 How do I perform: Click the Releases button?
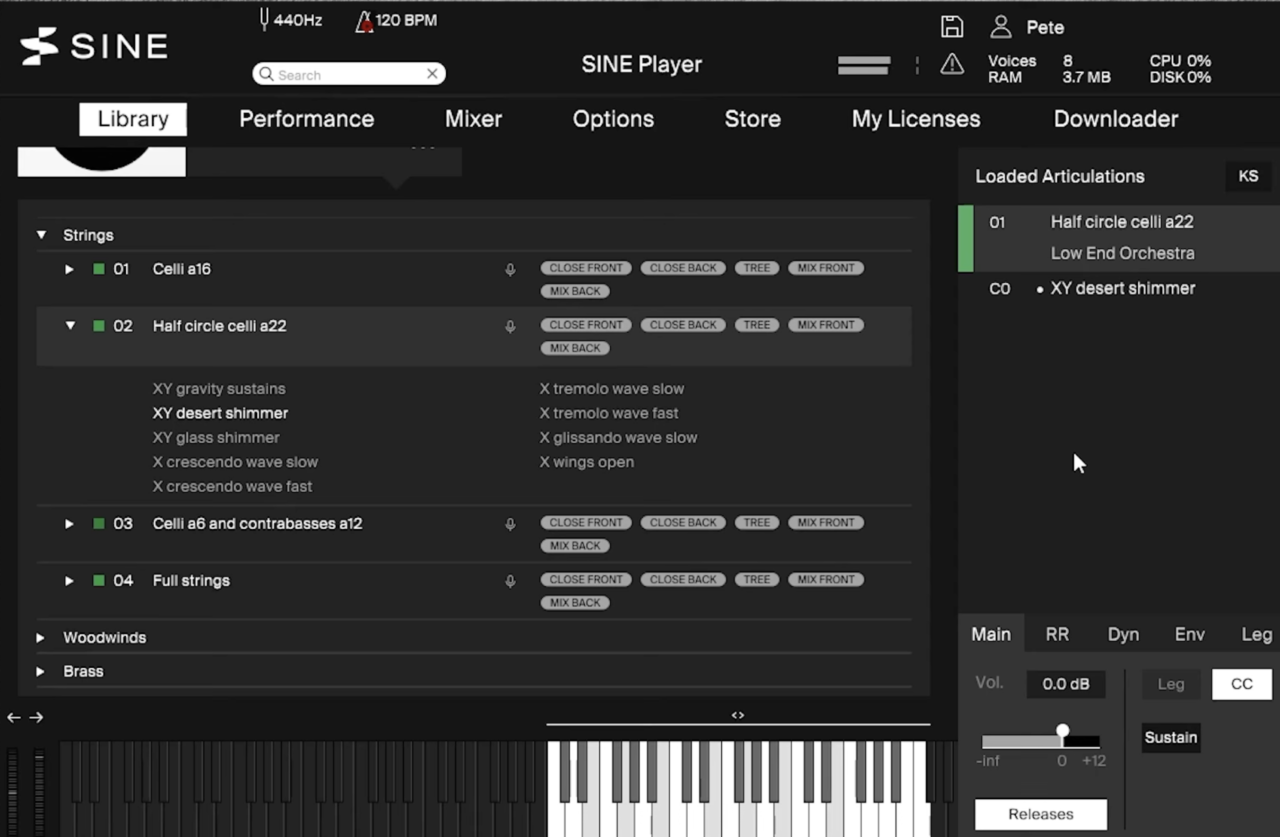pos(1041,814)
